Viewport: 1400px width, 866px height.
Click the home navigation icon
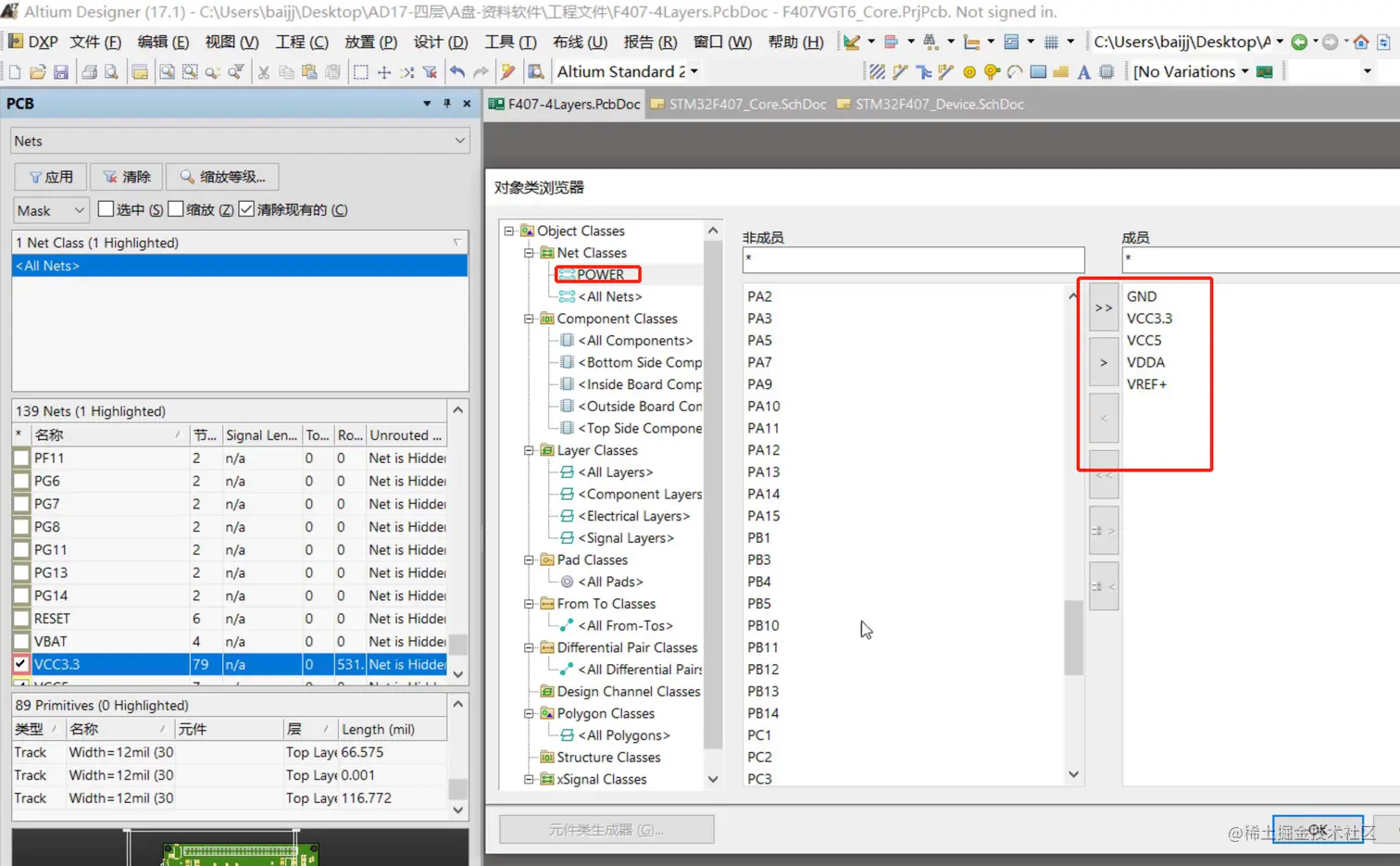pos(1360,42)
